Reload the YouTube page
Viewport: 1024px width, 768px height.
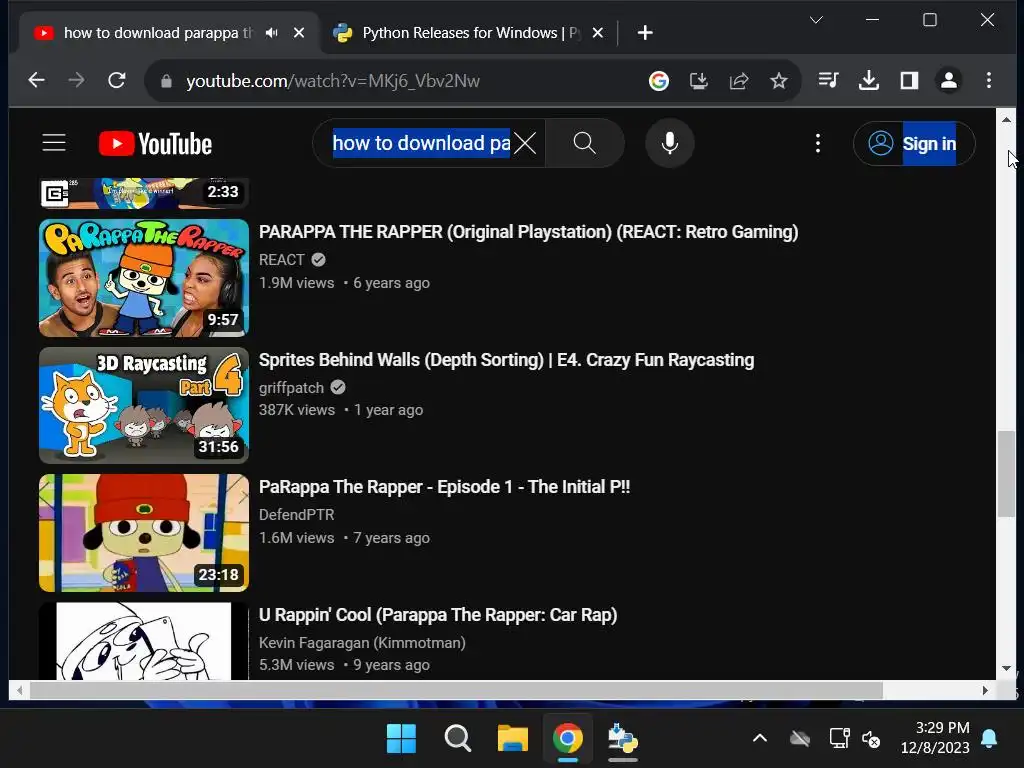(117, 80)
